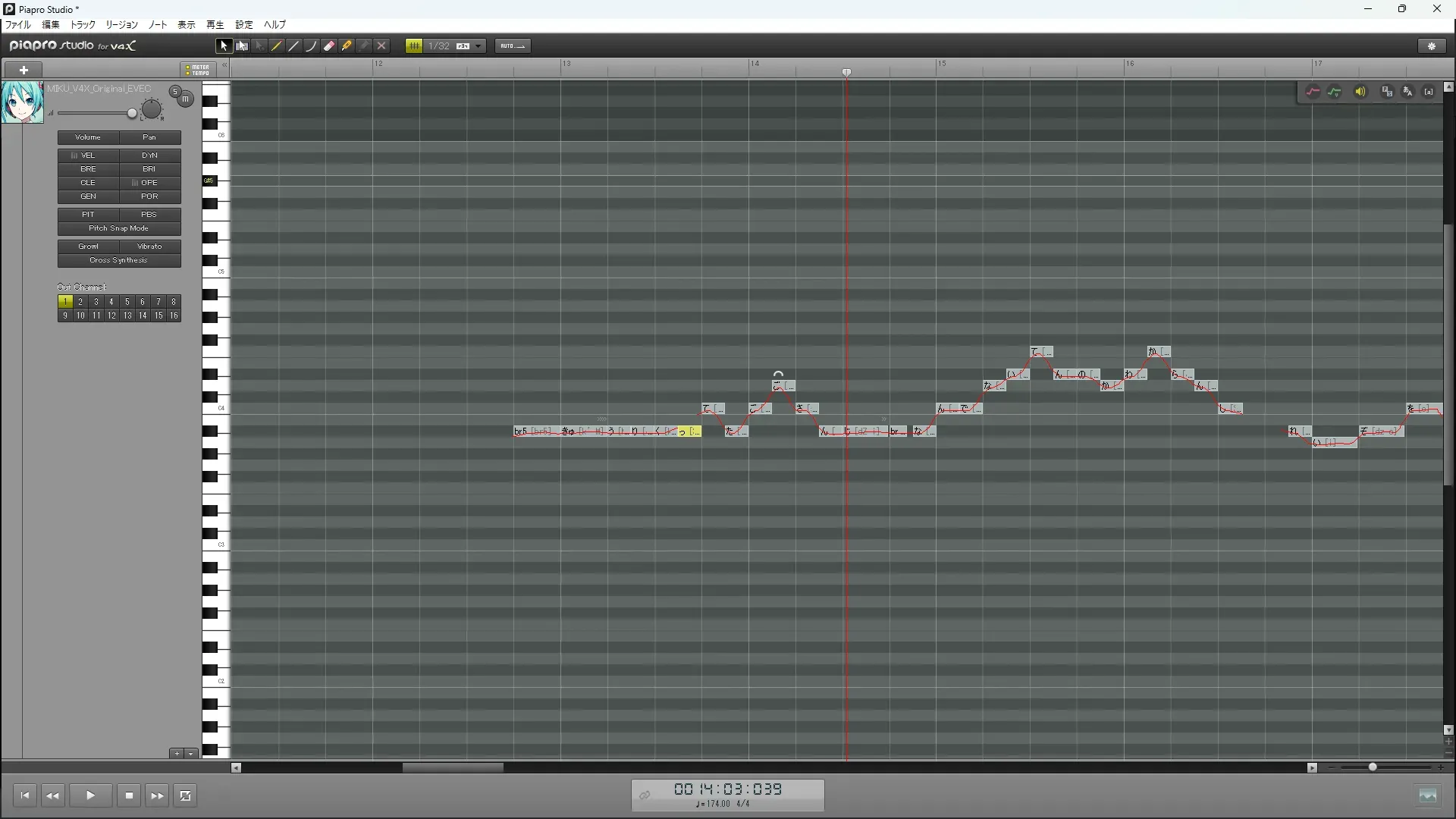1456x819 pixels.
Task: Collapse the track panel with « arrow
Action: [x=224, y=66]
